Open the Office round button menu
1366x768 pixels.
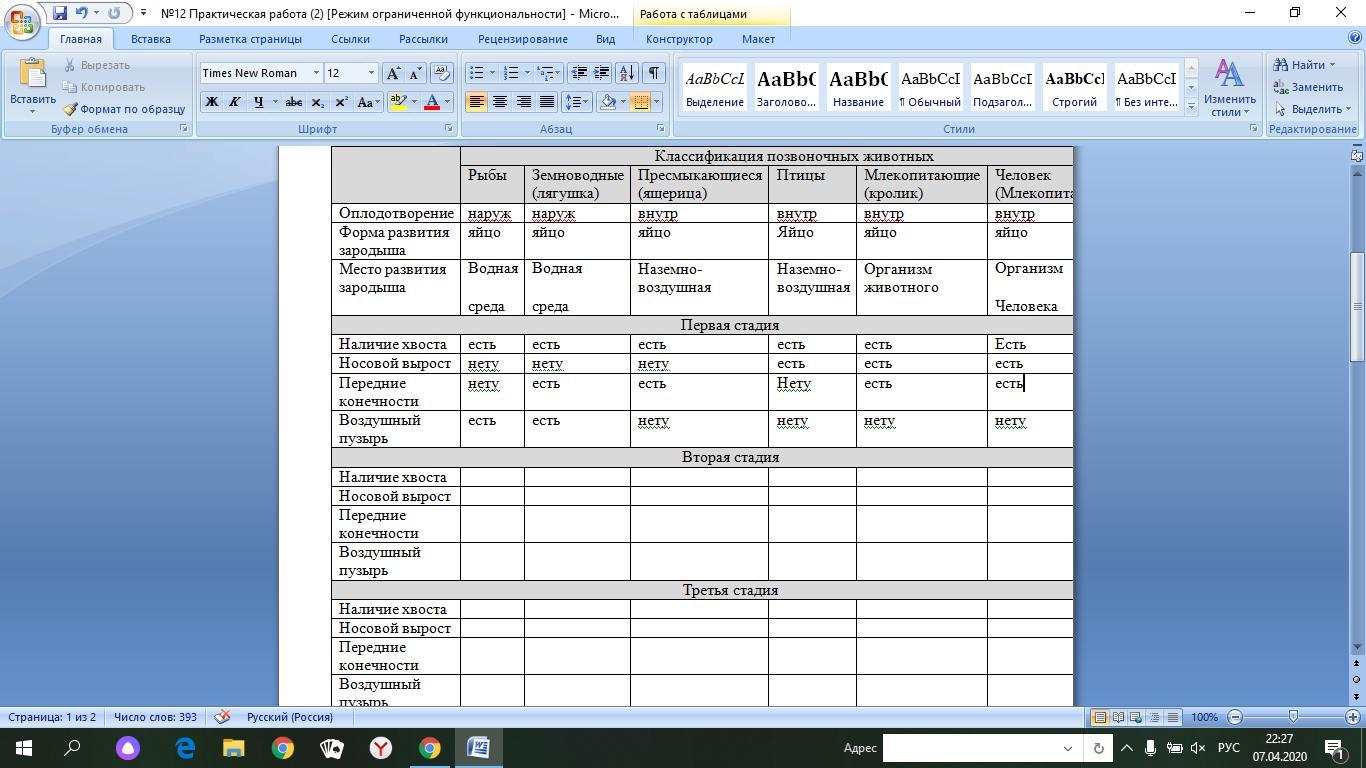point(24,22)
